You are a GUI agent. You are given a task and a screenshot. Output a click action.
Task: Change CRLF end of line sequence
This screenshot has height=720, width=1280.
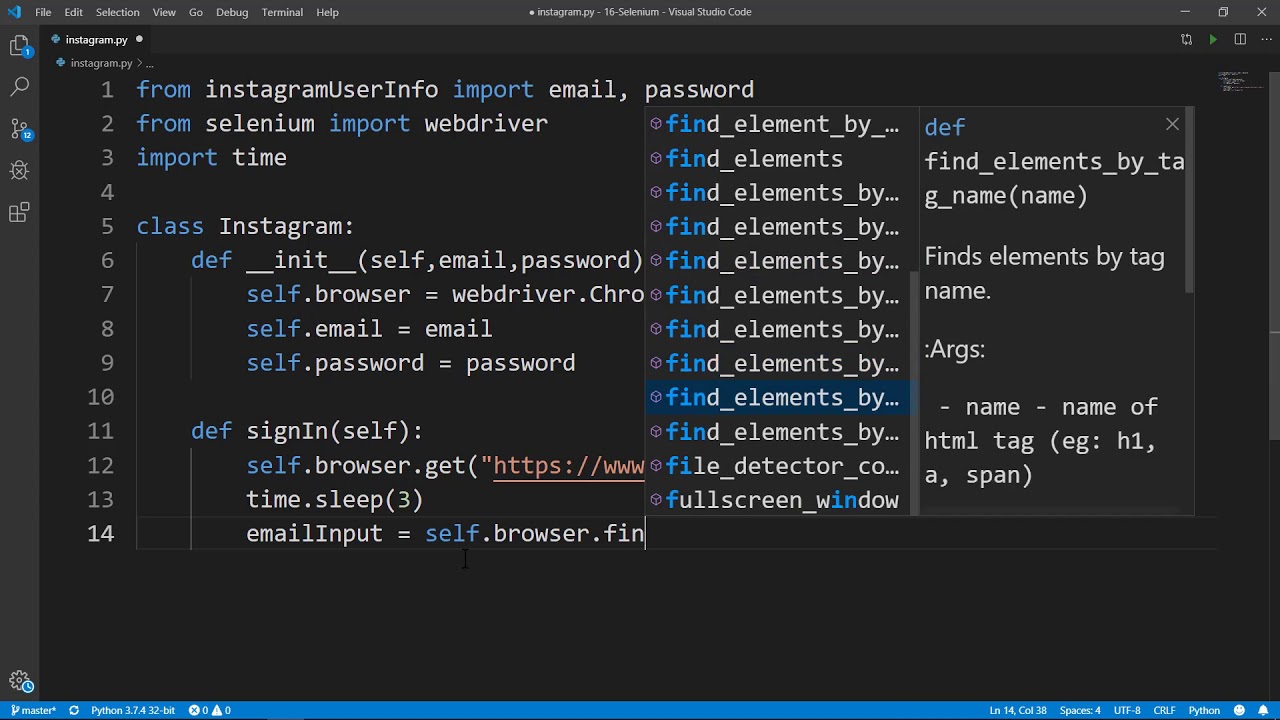click(1164, 711)
